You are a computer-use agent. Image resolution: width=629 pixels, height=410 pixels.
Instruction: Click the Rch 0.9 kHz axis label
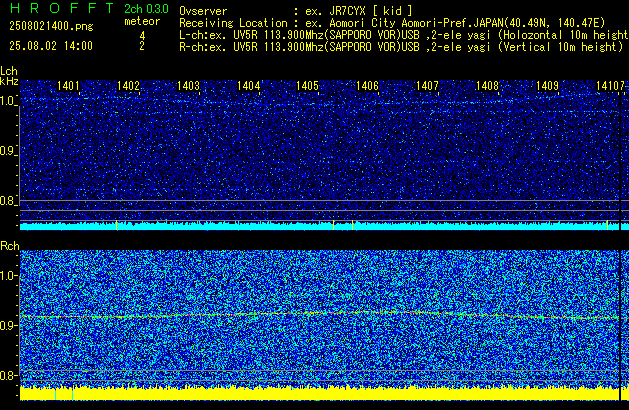(x=8, y=325)
